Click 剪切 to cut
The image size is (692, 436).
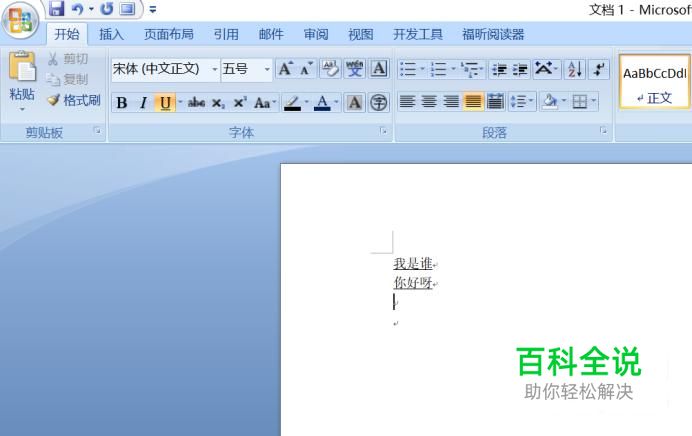click(68, 58)
